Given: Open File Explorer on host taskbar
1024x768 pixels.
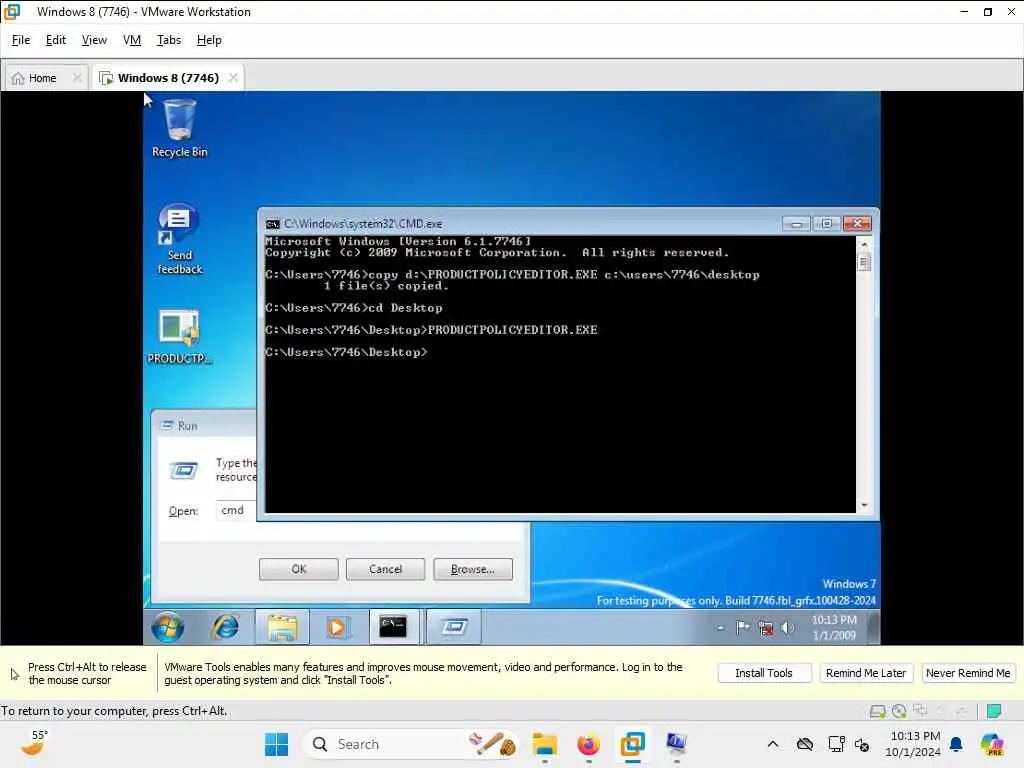Looking at the screenshot, I should click(x=544, y=744).
